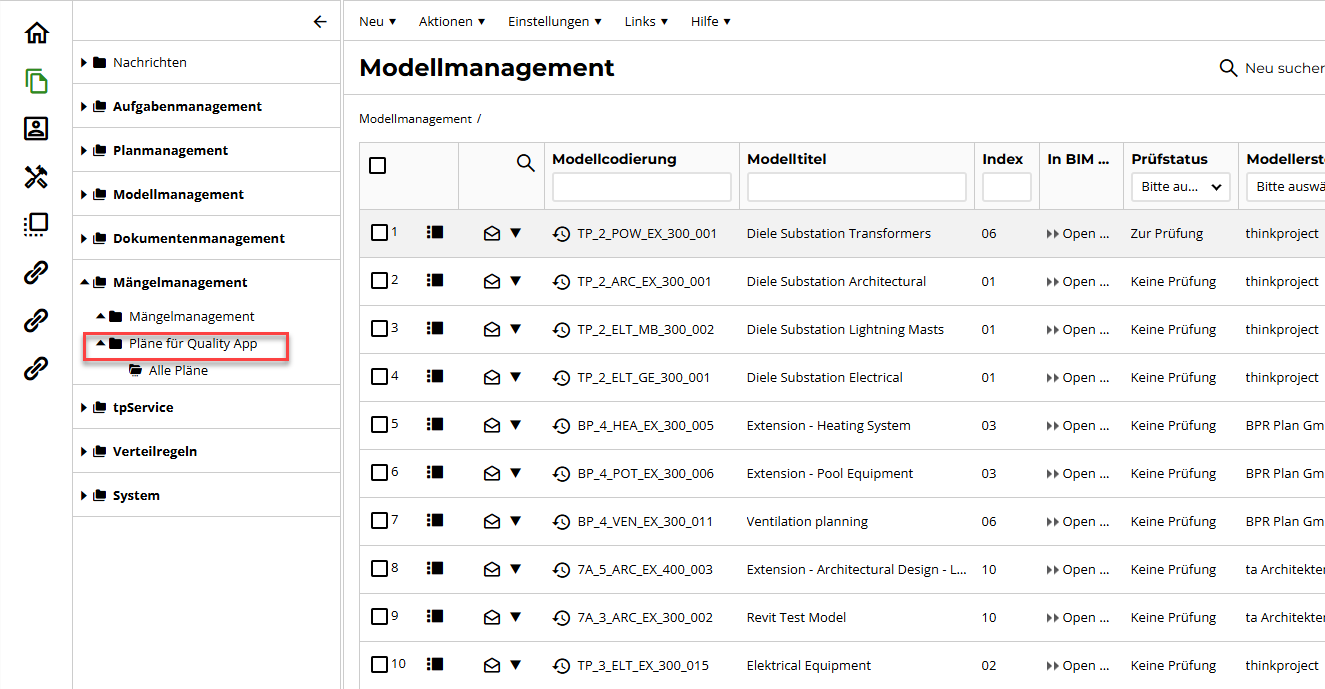Tick the select-all checkbox in table header
1325x689 pixels.
tap(378, 165)
